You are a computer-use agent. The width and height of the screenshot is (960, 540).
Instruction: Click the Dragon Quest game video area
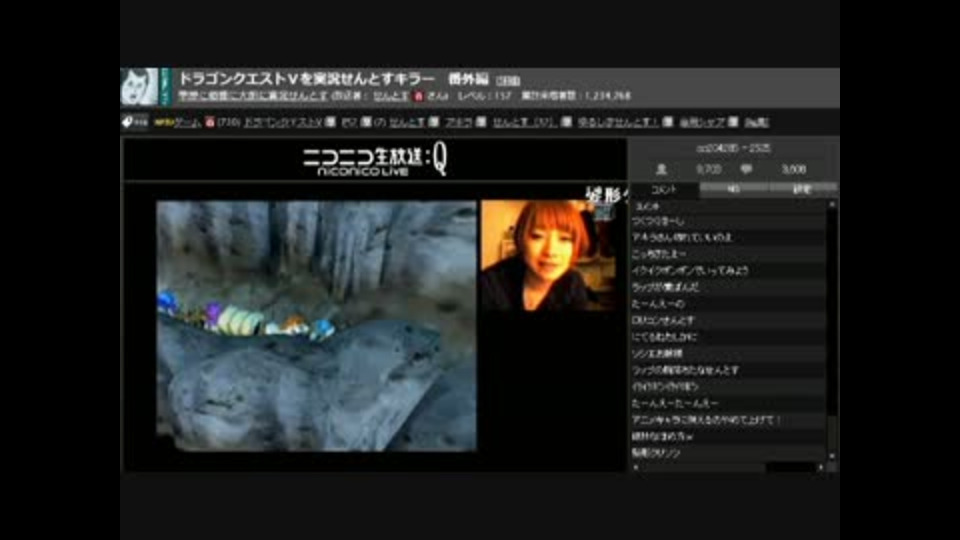tap(317, 326)
